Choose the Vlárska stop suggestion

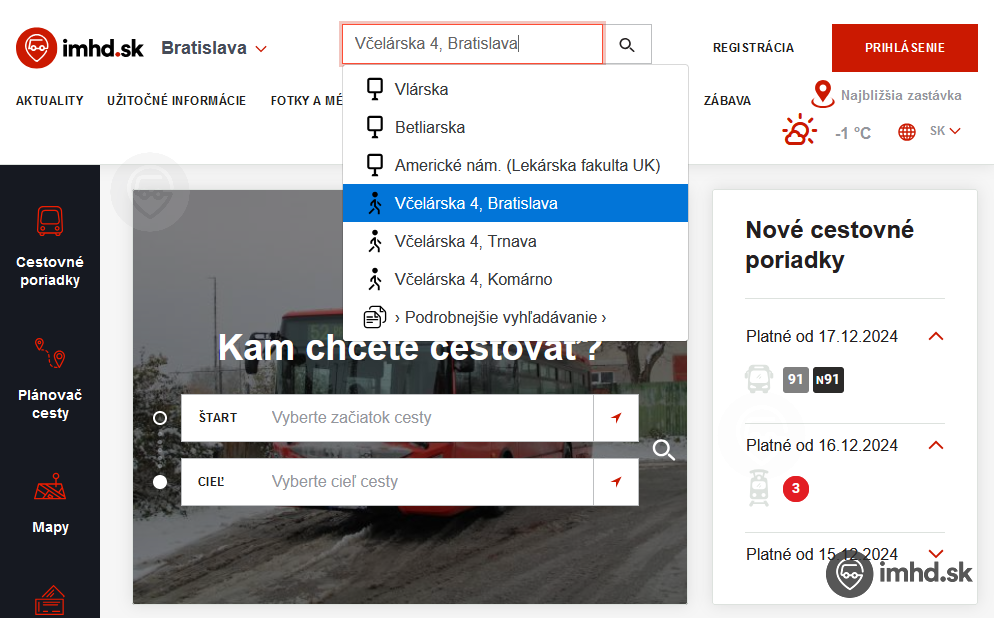(421, 89)
